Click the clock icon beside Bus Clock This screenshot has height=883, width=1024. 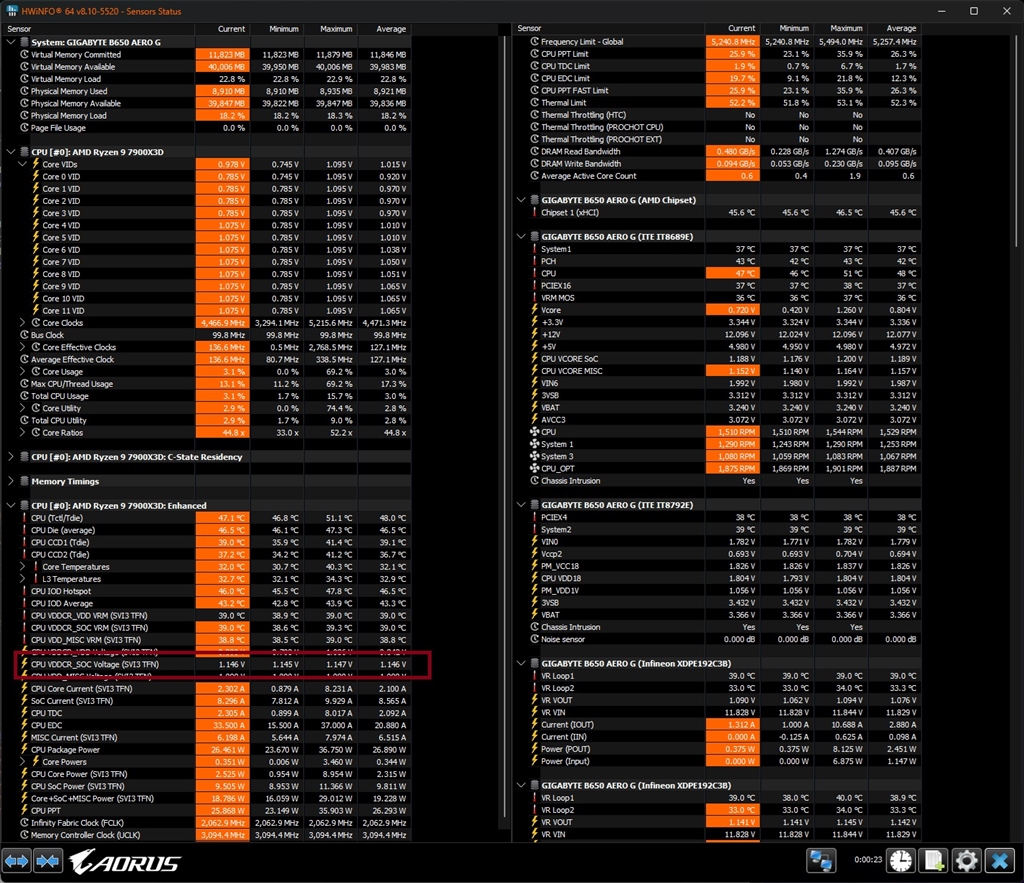tap(24, 335)
